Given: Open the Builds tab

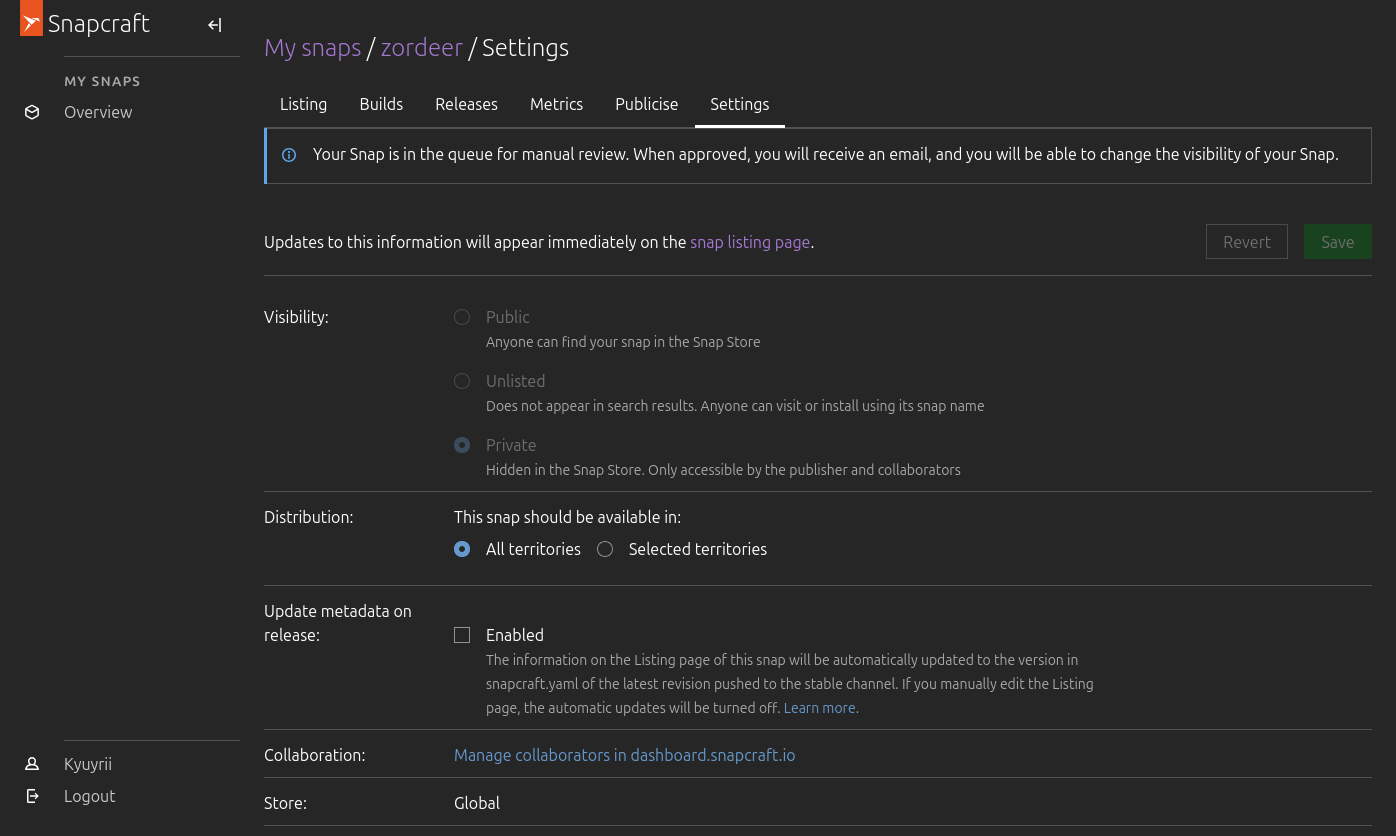Looking at the screenshot, I should point(381,104).
